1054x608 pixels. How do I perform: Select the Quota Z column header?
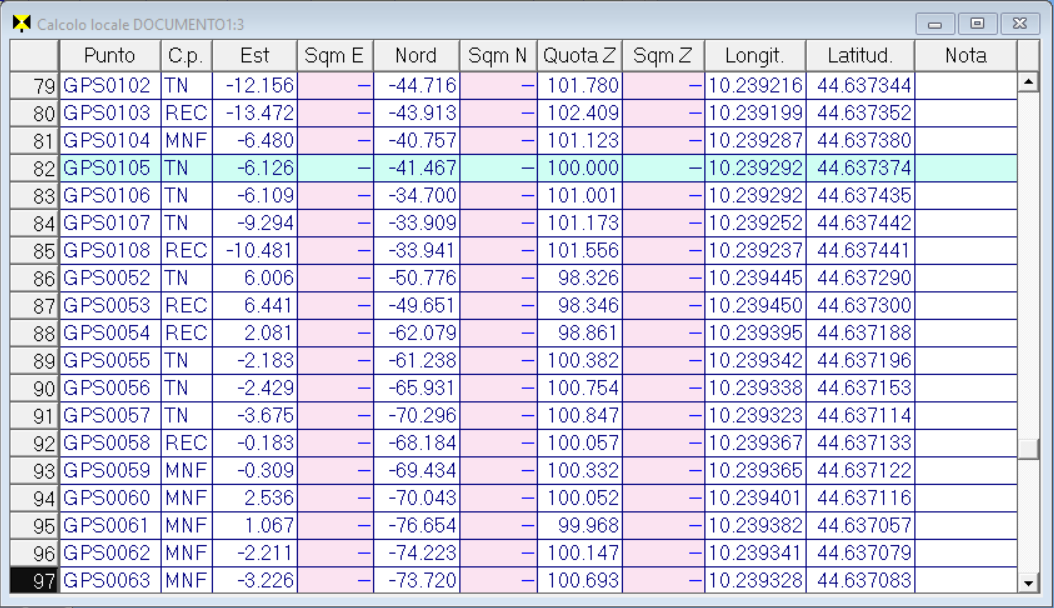tap(579, 56)
